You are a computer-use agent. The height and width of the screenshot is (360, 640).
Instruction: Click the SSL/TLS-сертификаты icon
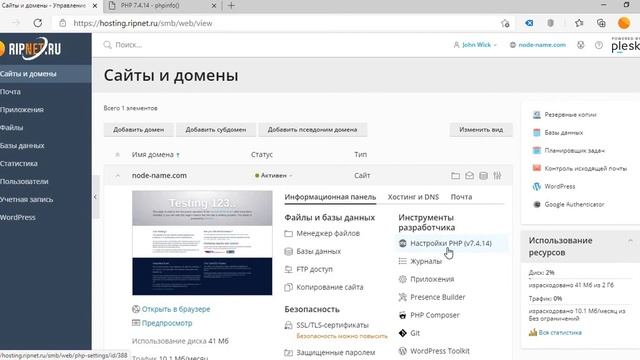point(289,325)
